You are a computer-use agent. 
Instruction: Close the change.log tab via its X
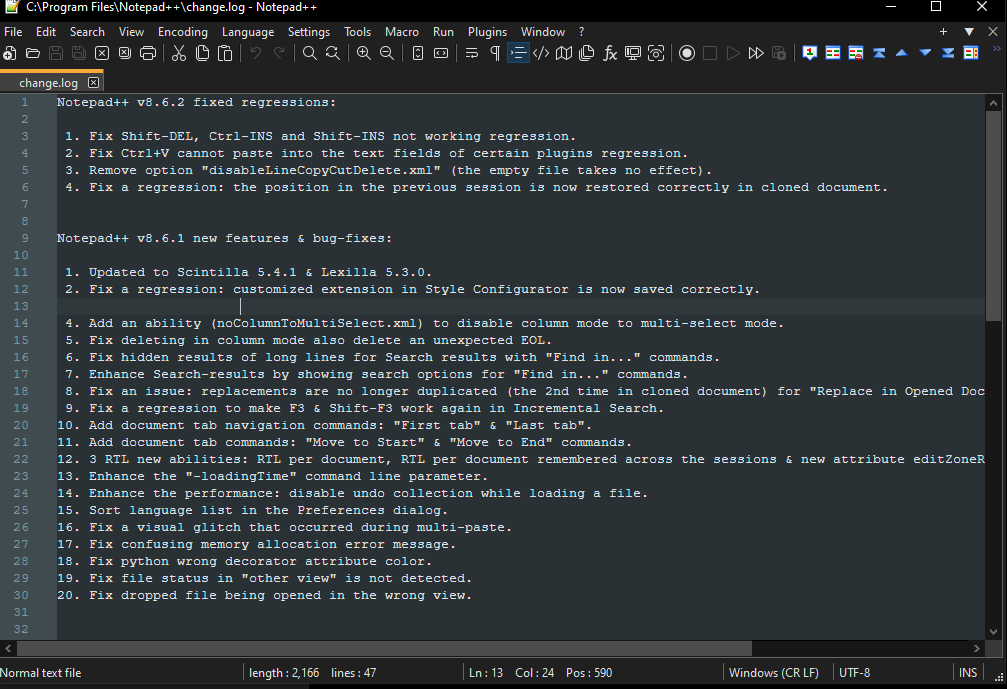click(93, 82)
